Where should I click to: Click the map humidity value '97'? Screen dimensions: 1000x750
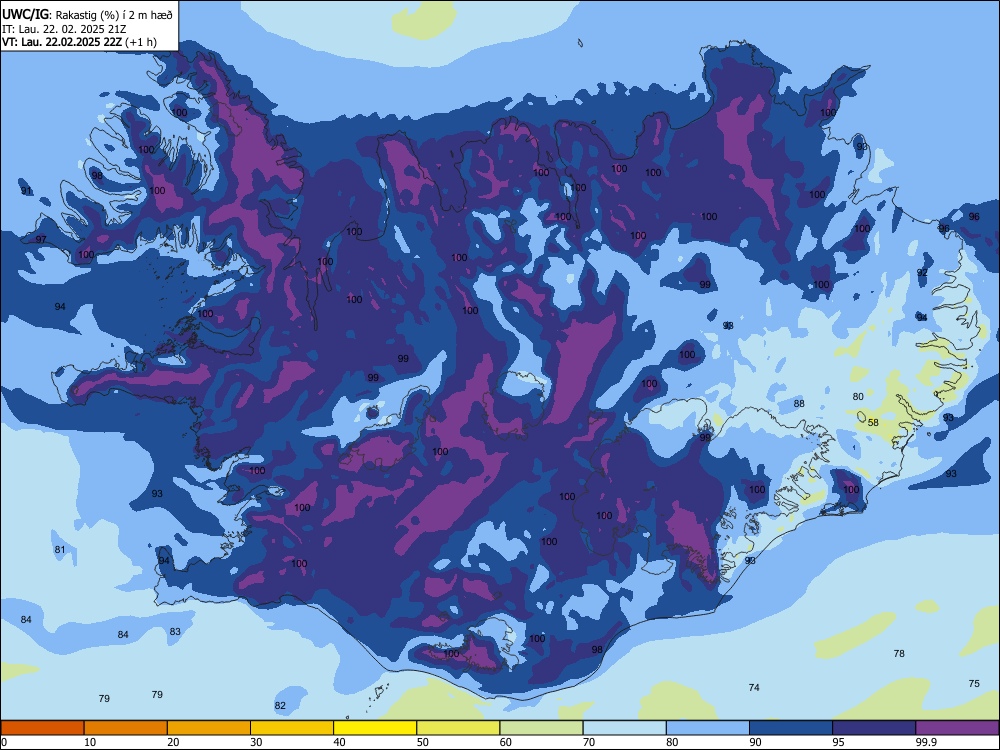[41, 240]
